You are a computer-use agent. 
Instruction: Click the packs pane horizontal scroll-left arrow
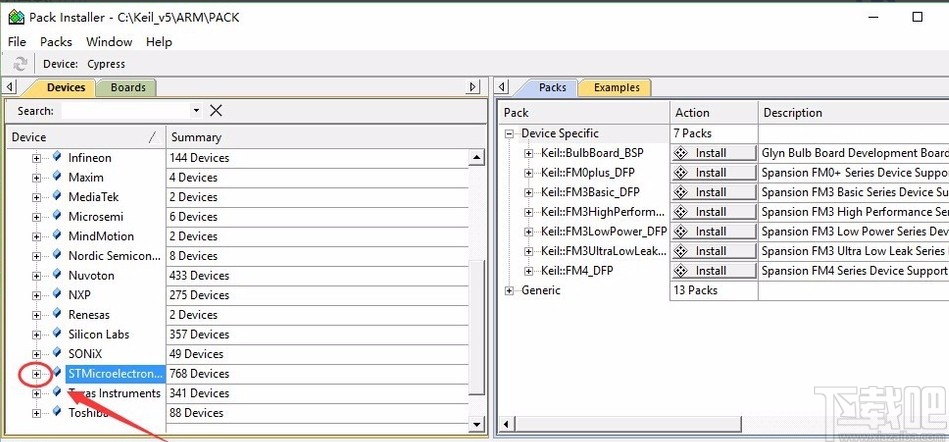click(506, 424)
